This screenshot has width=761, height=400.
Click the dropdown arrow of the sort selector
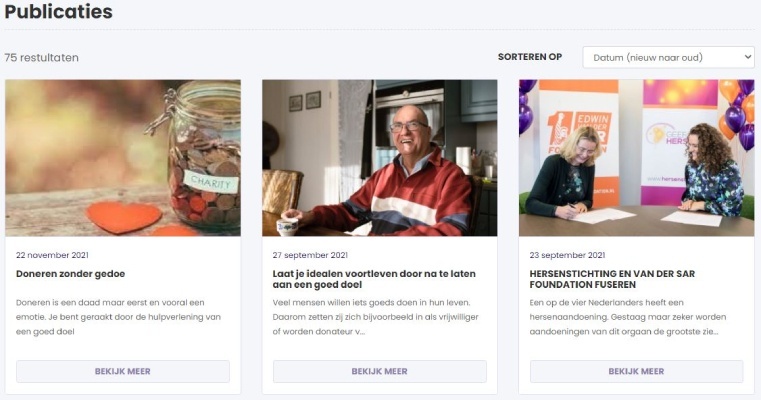(747, 57)
